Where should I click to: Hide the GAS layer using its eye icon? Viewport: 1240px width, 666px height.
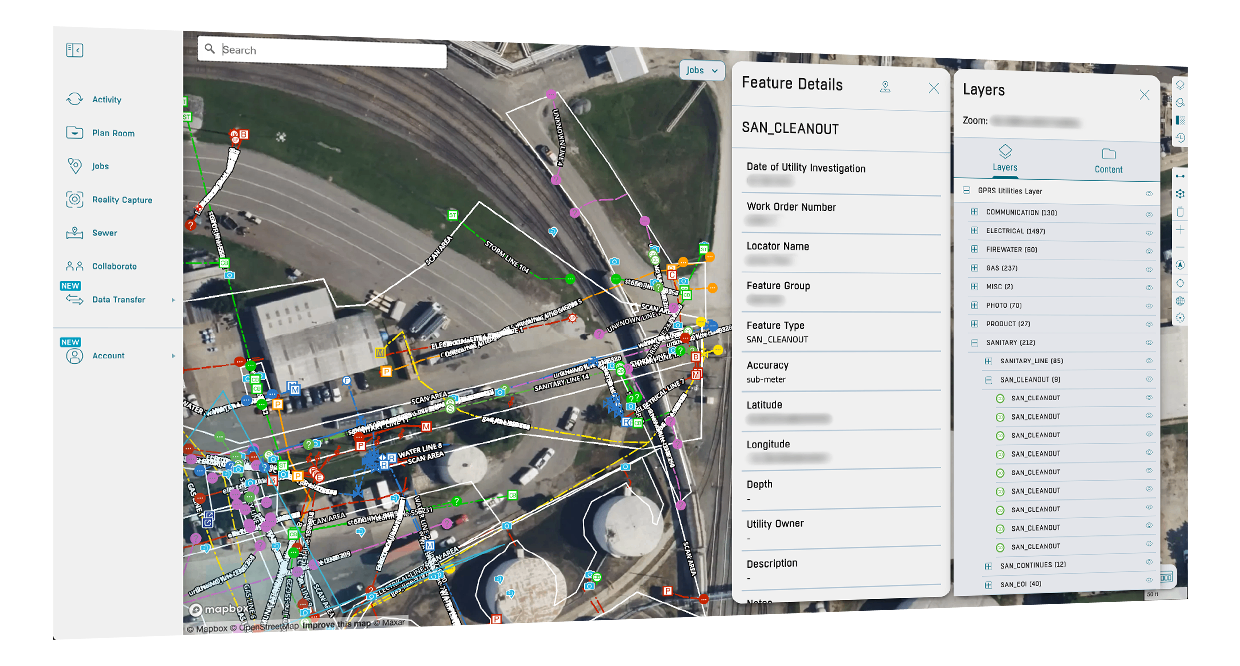coord(1148,268)
